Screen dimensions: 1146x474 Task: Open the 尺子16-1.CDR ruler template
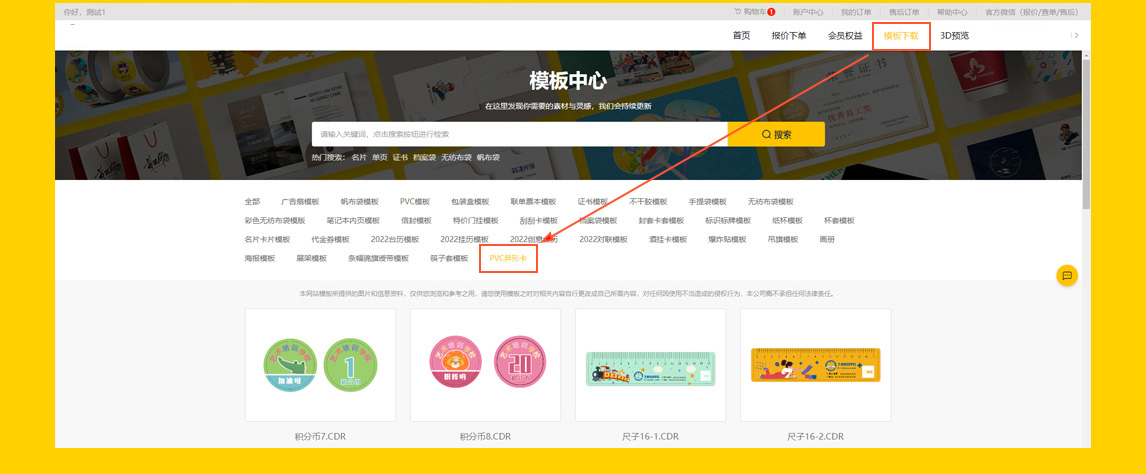(x=650, y=365)
